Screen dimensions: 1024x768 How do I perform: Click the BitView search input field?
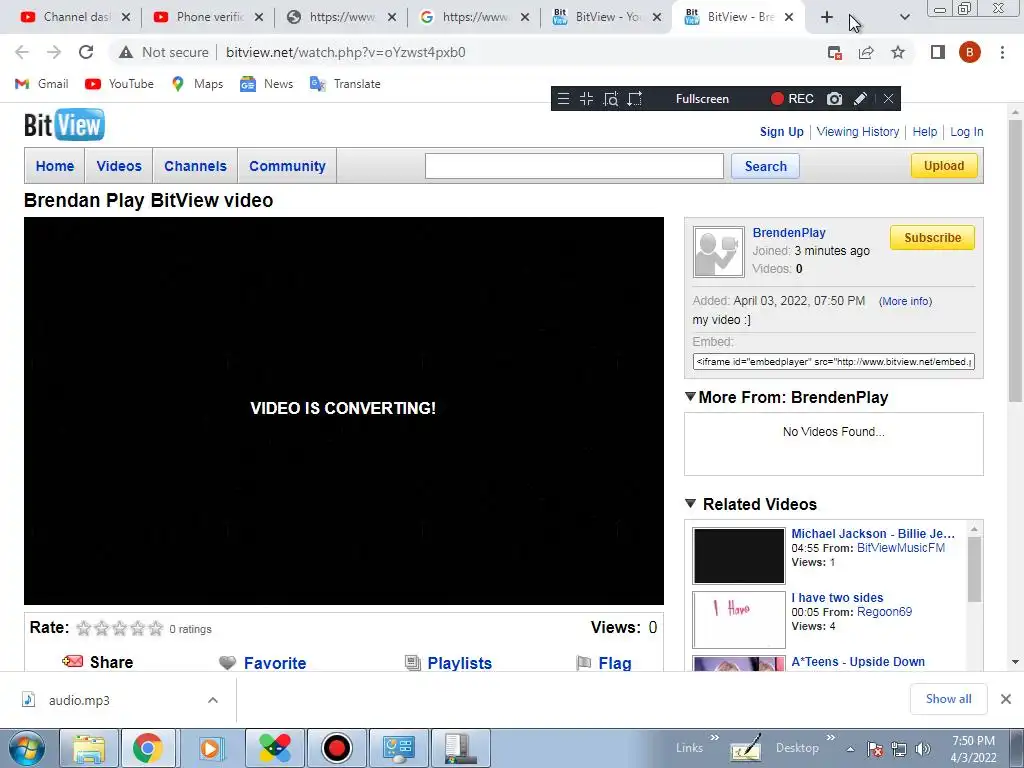point(574,166)
